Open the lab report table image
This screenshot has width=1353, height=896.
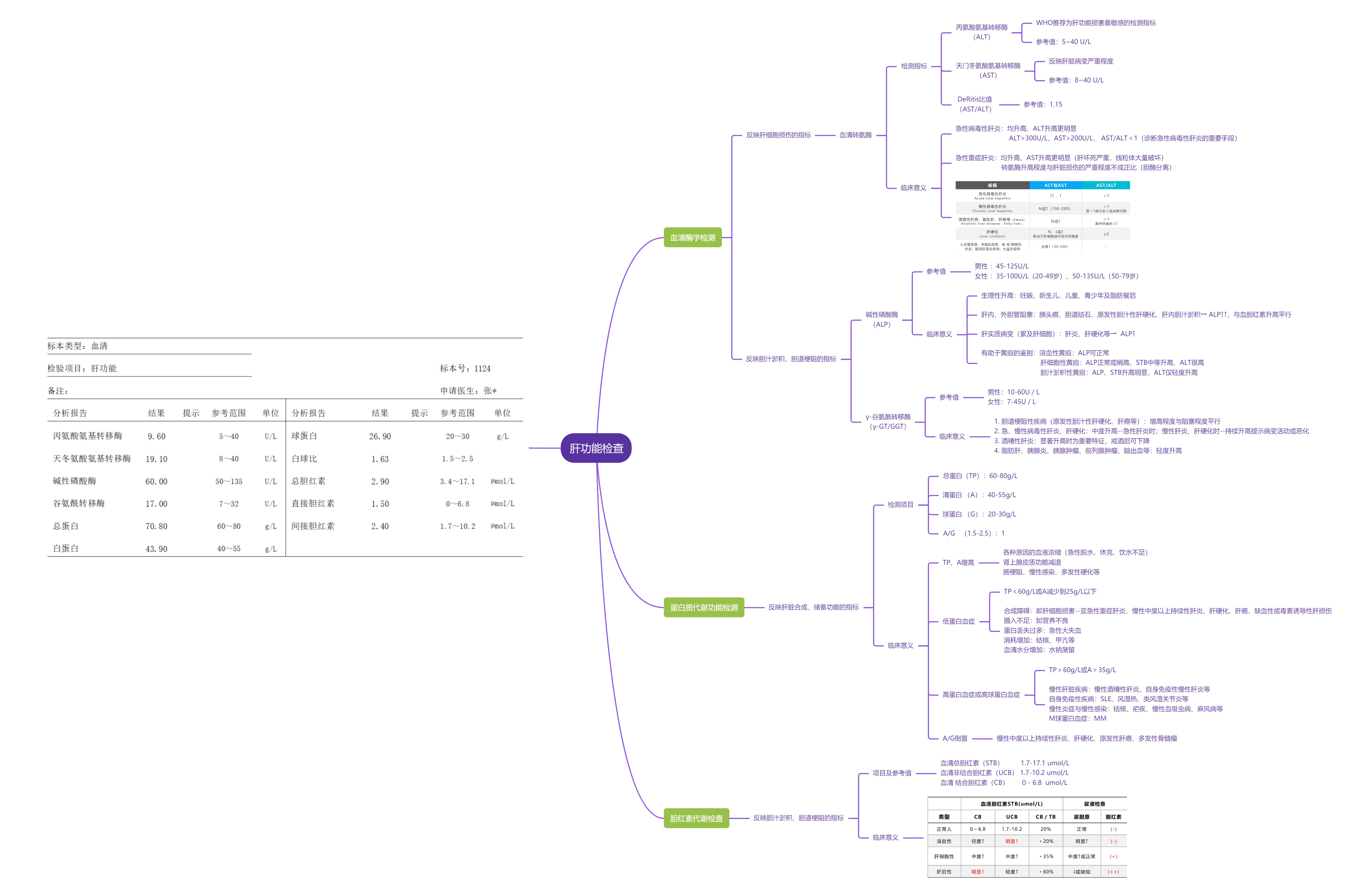point(285,447)
